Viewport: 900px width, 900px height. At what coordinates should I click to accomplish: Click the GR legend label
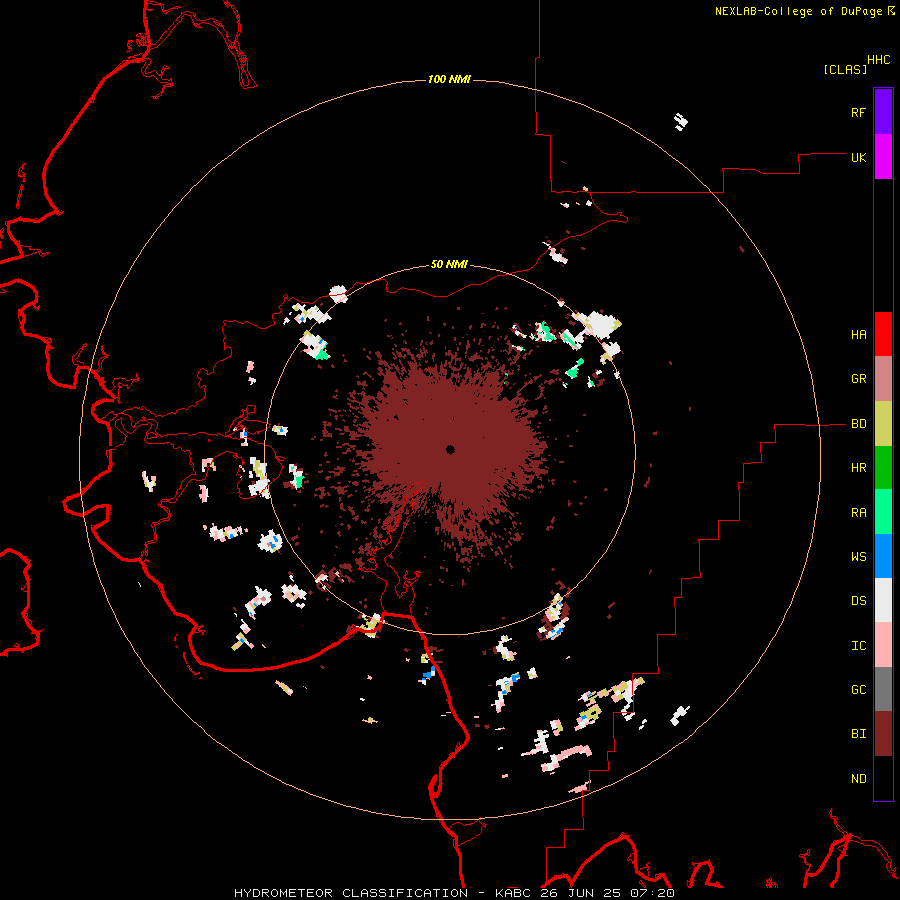tap(859, 379)
